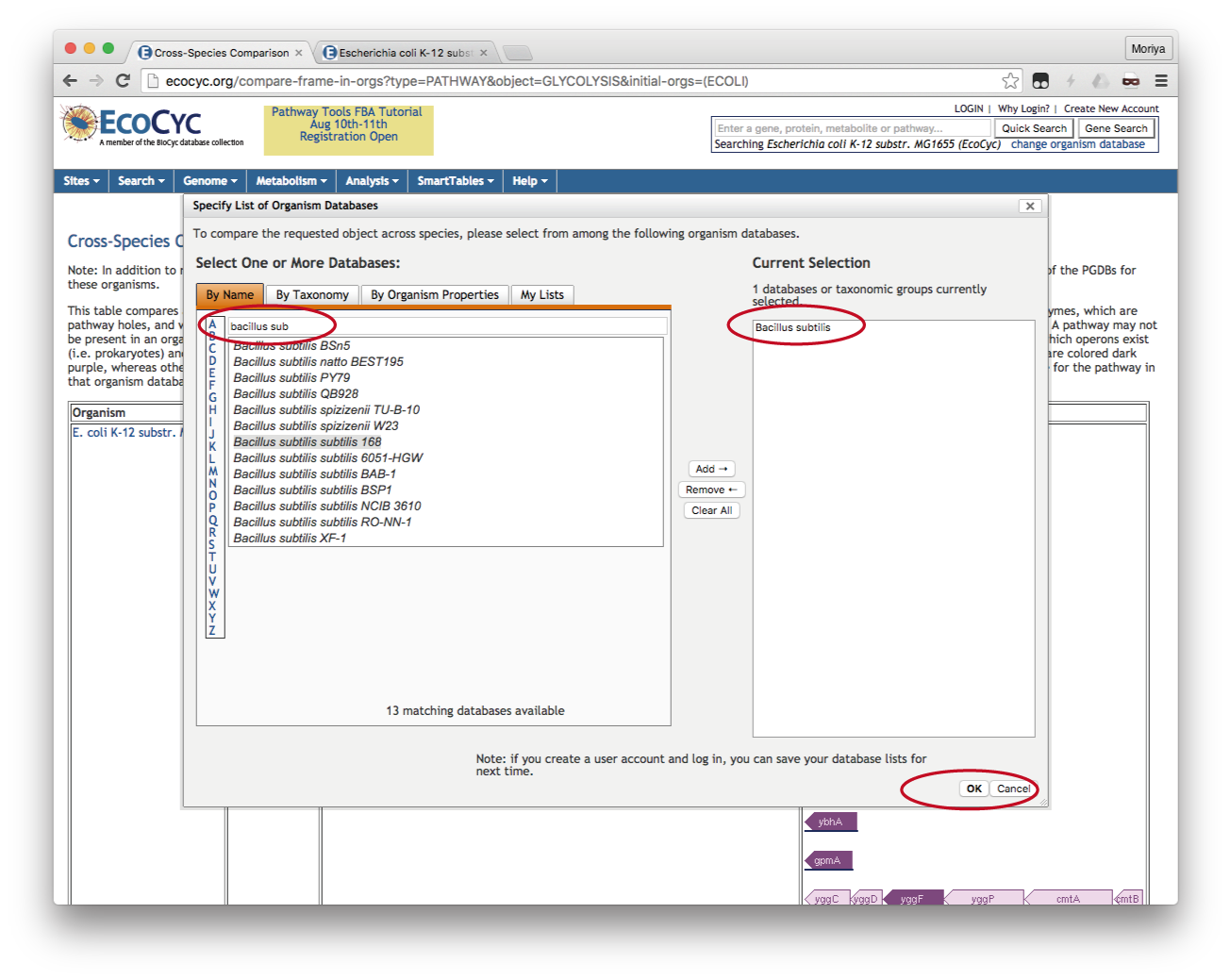This screenshot has height=980, width=1230.
Task: Open the Chrome hamburger menu
Action: (1161, 81)
